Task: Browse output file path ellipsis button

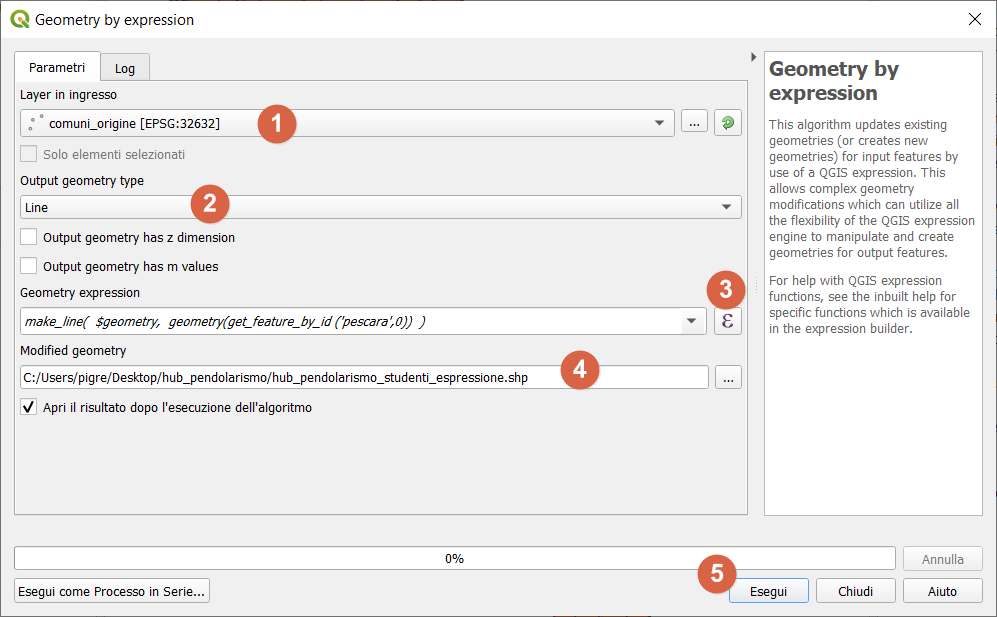Action: click(x=728, y=377)
